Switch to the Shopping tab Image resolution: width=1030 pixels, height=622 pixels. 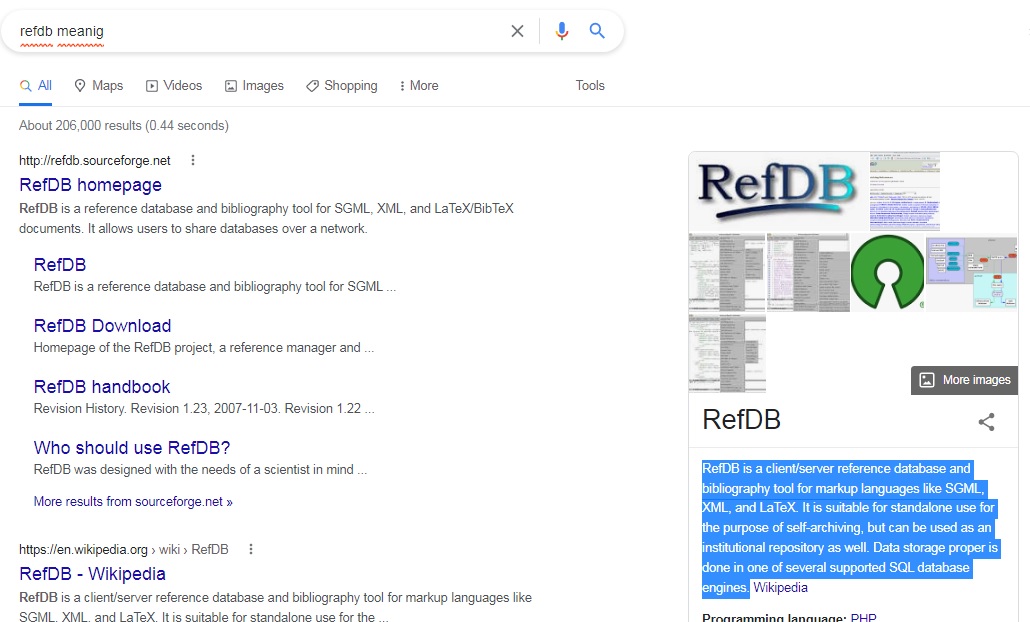tap(342, 86)
